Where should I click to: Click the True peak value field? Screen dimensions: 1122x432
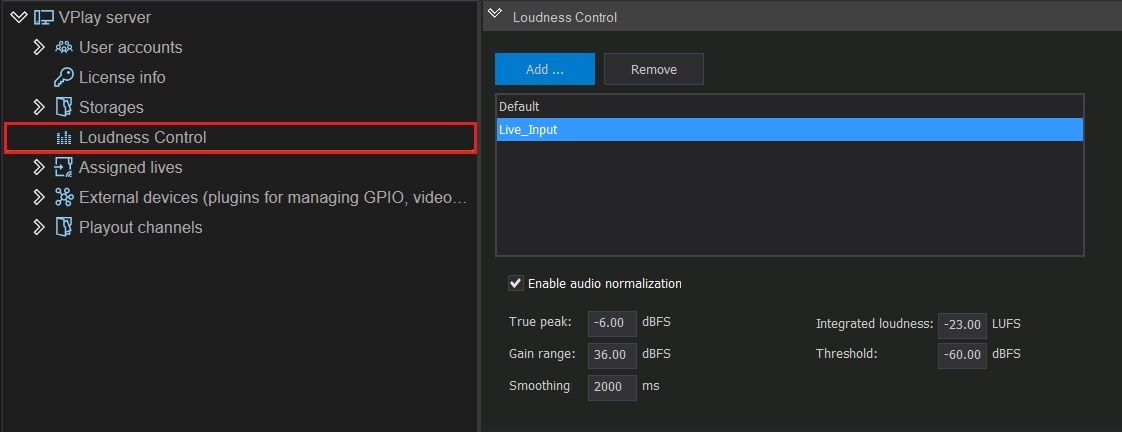[612, 324]
